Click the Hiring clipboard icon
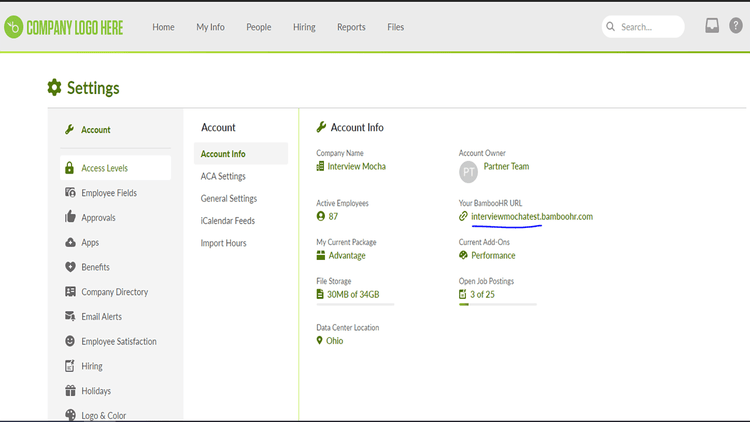Viewport: 750px width, 422px height. click(x=70, y=366)
